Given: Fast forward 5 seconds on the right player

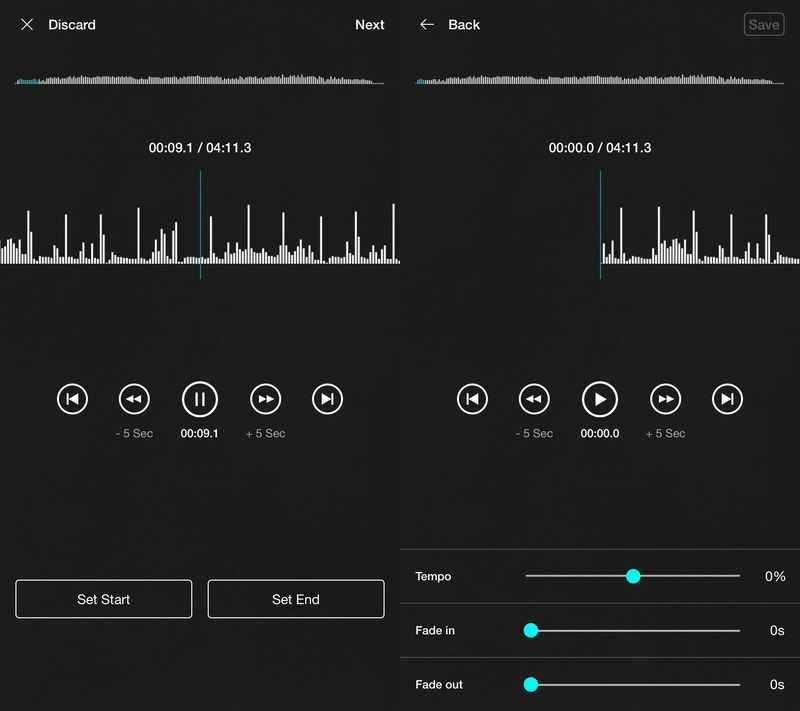Looking at the screenshot, I should (x=665, y=399).
